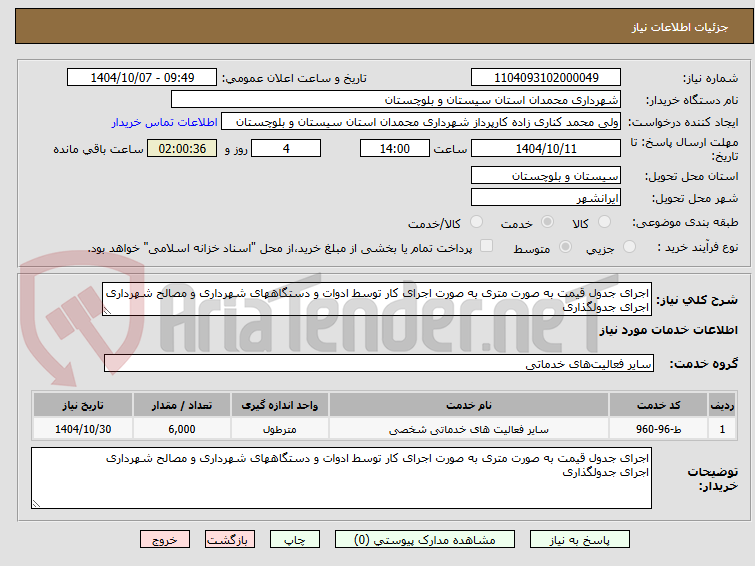Click service code cell ط-96-960

click(658, 429)
